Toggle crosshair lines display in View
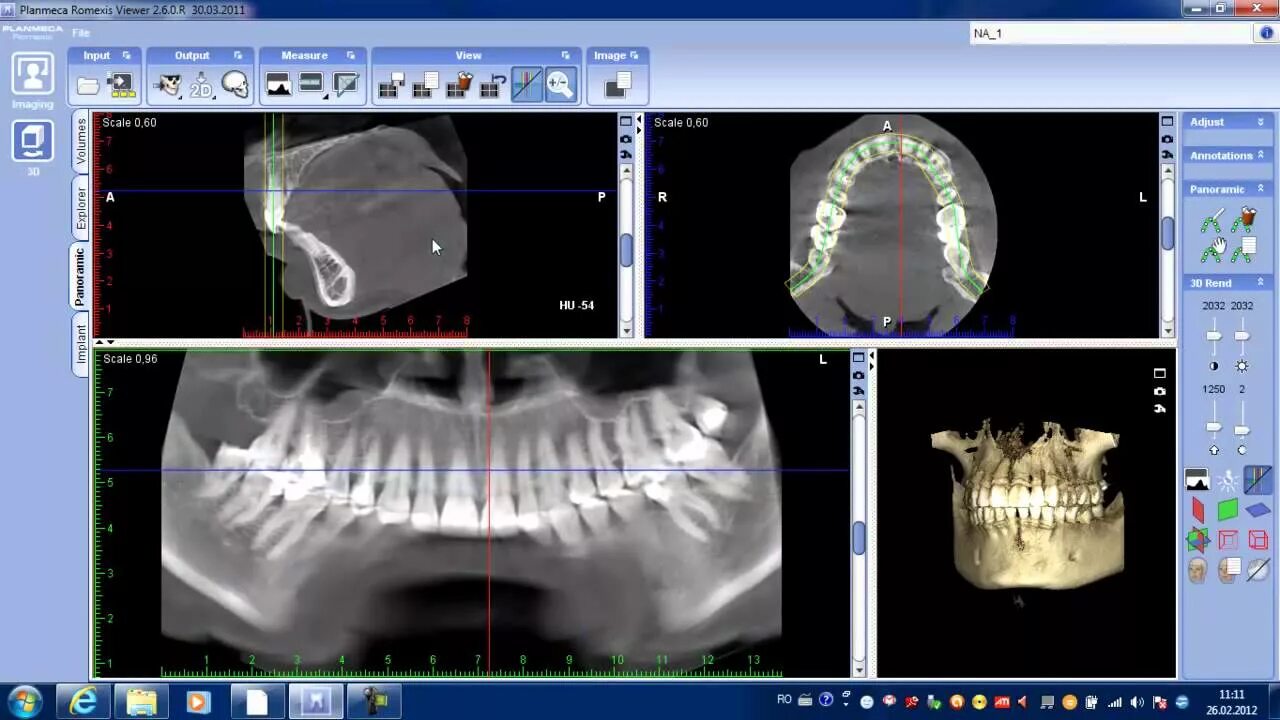The height and width of the screenshot is (720, 1280). point(526,85)
